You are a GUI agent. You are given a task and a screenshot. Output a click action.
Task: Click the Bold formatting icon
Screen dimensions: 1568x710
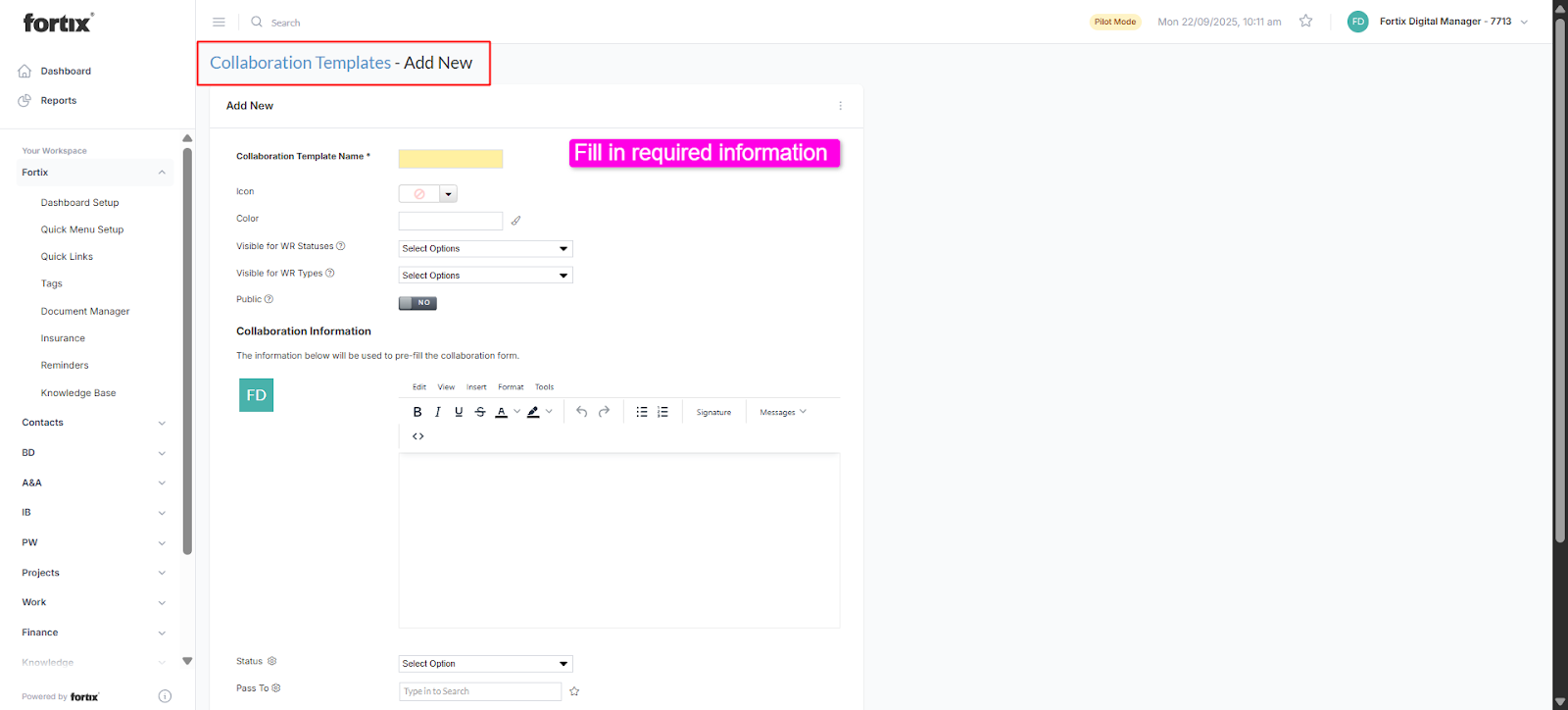coord(417,412)
